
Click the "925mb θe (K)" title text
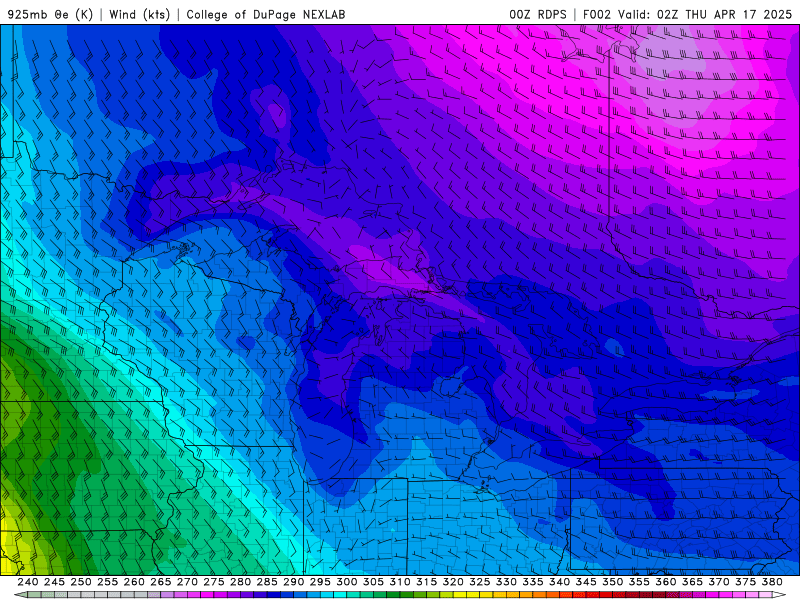(51, 14)
